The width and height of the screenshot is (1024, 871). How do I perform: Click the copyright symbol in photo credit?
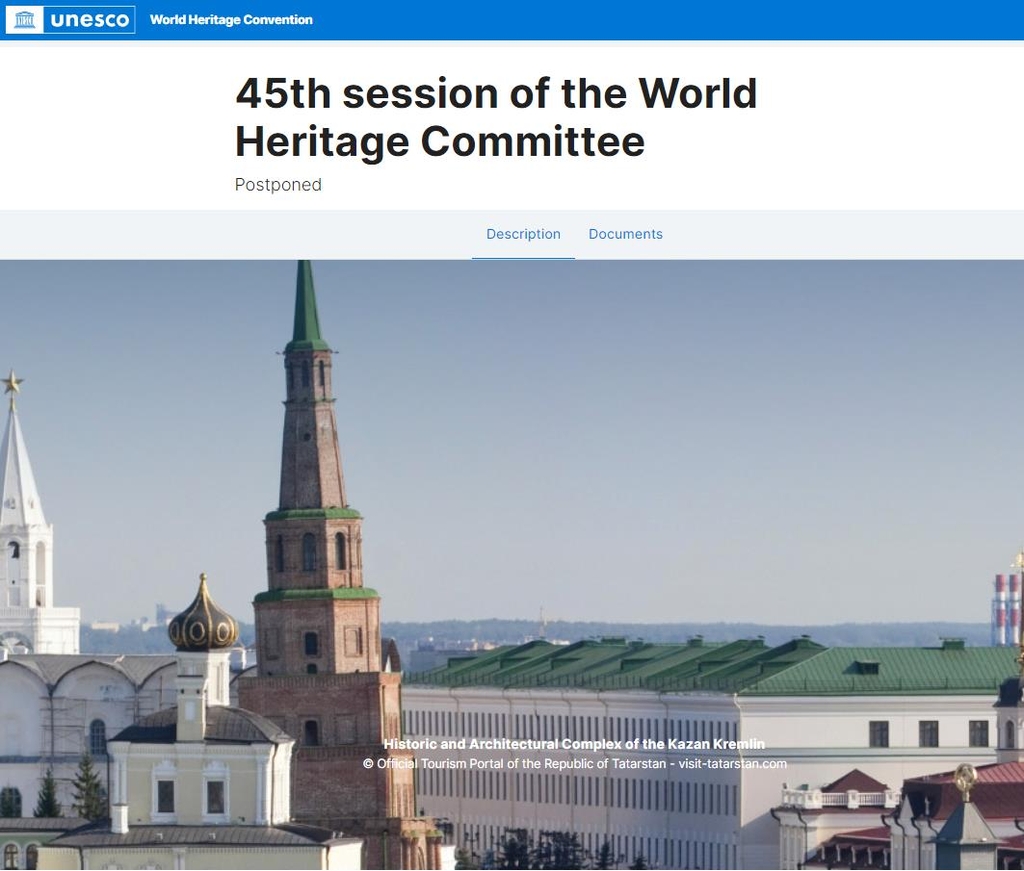pyautogui.click(x=368, y=764)
